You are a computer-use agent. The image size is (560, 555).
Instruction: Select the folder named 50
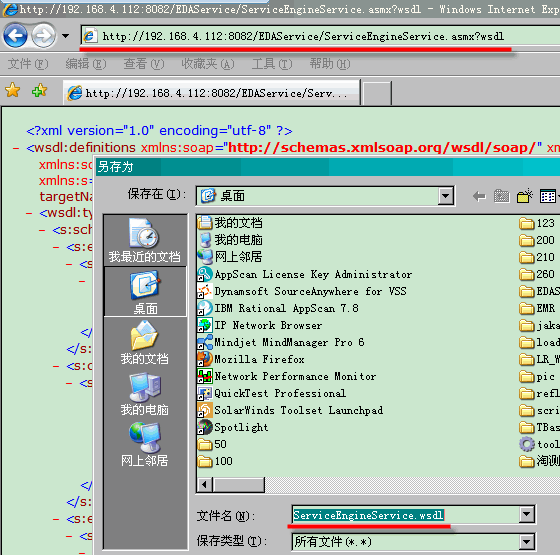point(212,444)
